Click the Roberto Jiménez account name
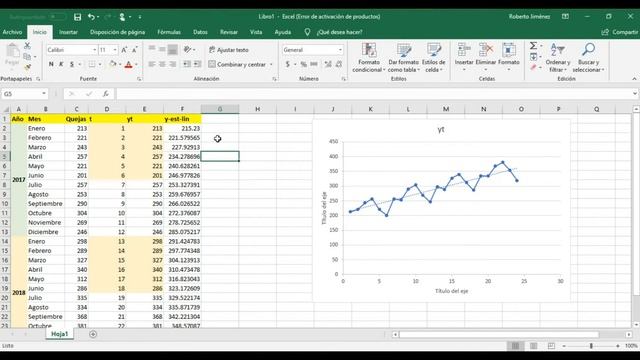The image size is (640, 360). [x=529, y=17]
